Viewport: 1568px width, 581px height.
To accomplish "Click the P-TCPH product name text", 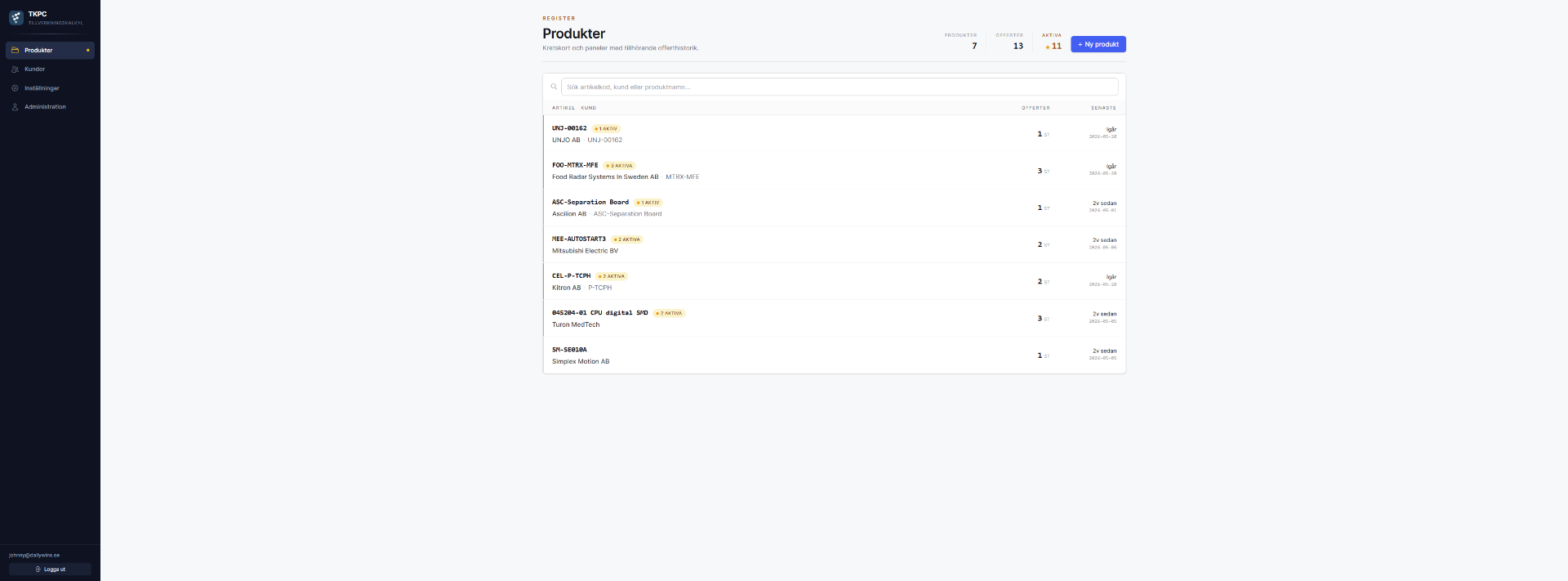I will click(x=600, y=288).
